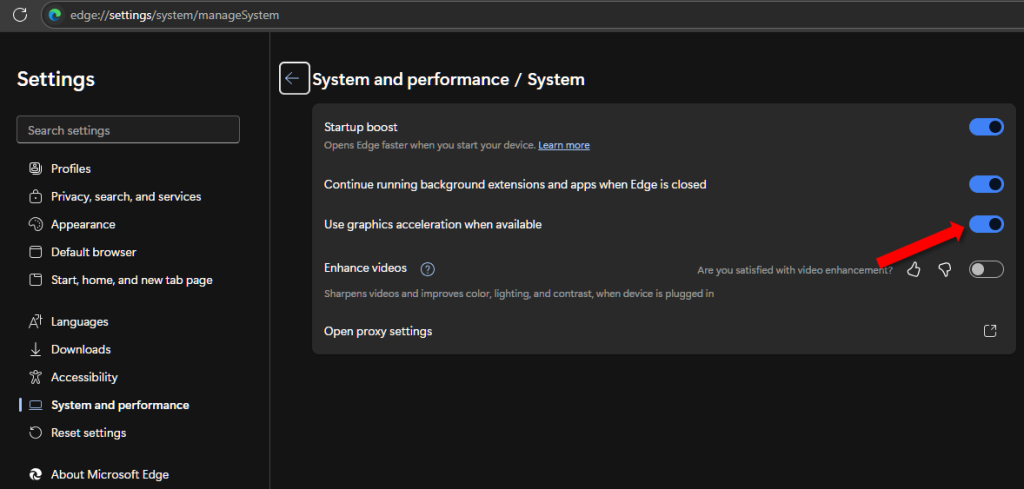Image resolution: width=1024 pixels, height=489 pixels.
Task: Open the Downloads settings page
Action: [80, 349]
